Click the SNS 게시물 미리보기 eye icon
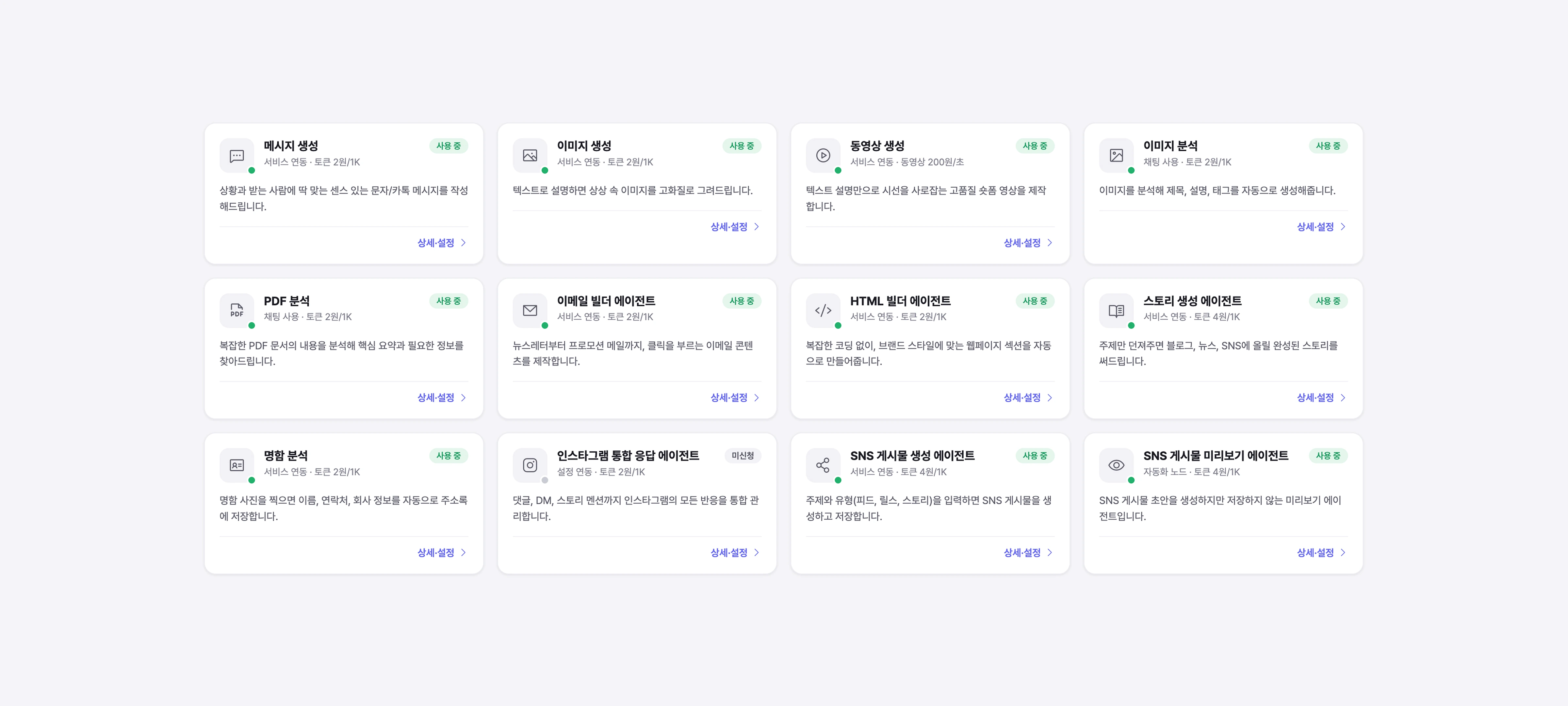This screenshot has width=1568, height=706. pyautogui.click(x=1116, y=465)
